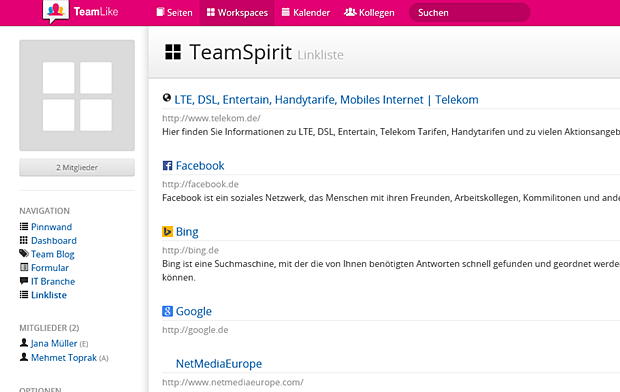This screenshot has width=620, height=392.
Task: Click the Workspaces grid icon in top bar
Action: pyautogui.click(x=211, y=12)
